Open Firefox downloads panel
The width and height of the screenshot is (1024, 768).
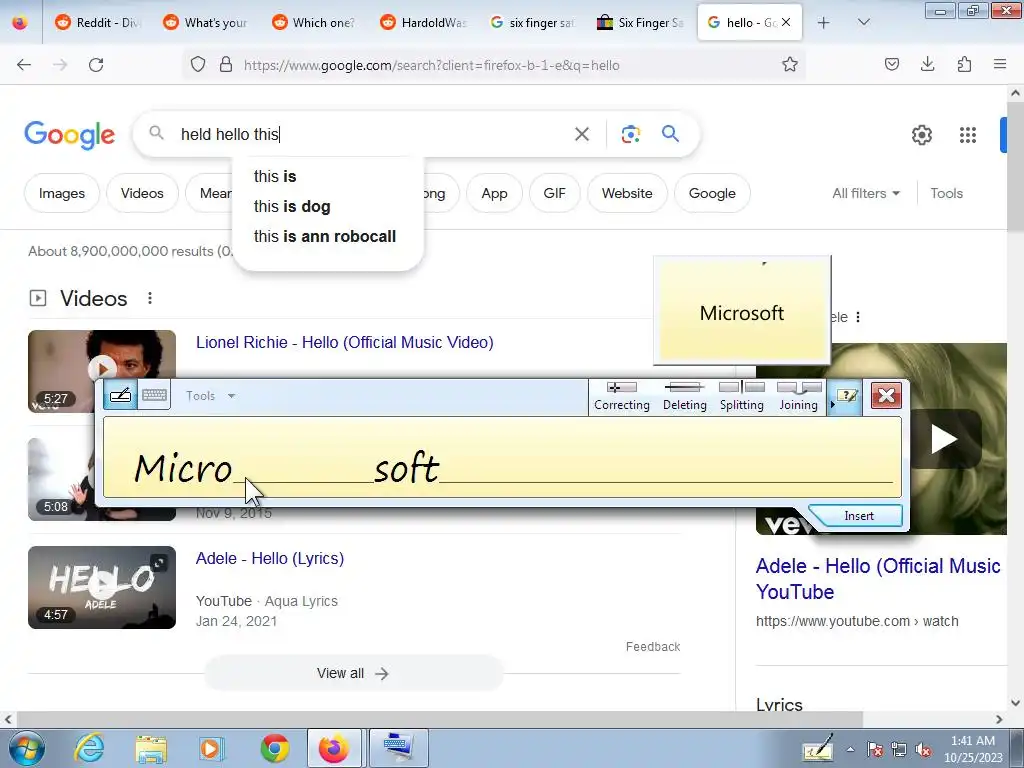click(927, 64)
